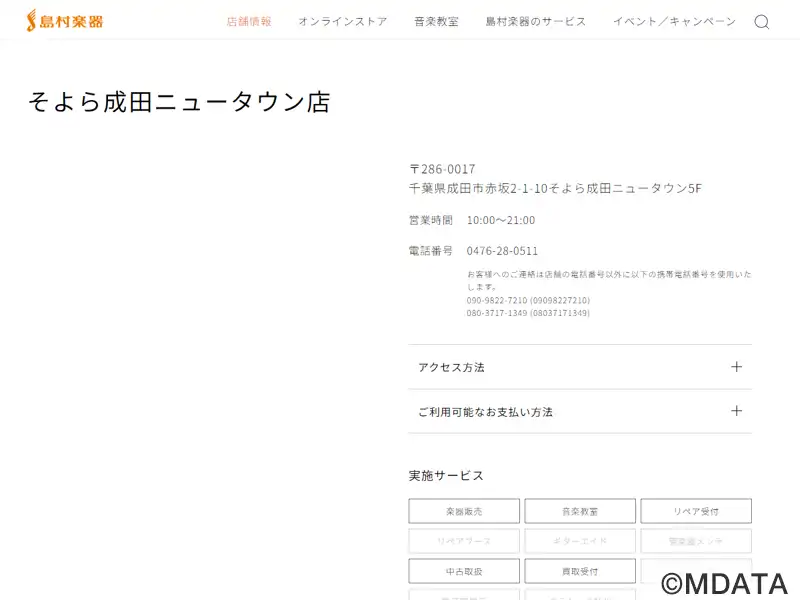Click the 音楽教室 service button
The image size is (800, 600).
pos(580,511)
